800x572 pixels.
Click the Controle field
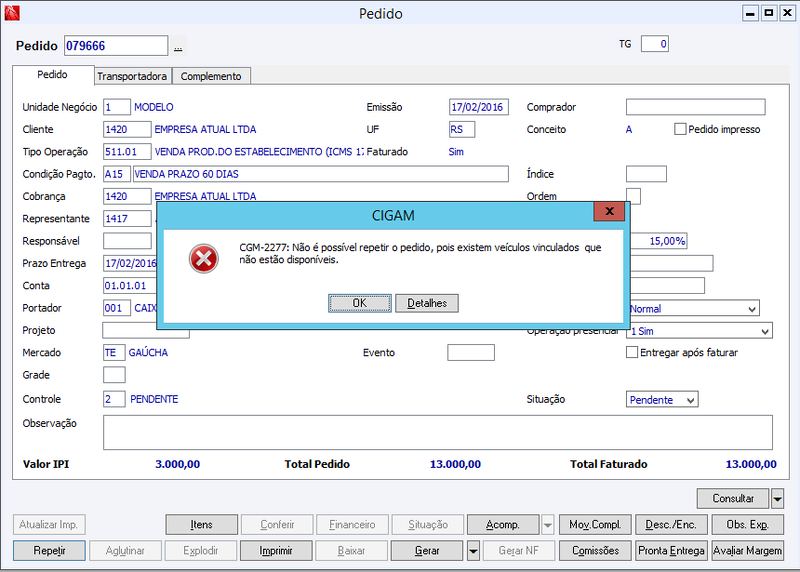click(x=114, y=399)
